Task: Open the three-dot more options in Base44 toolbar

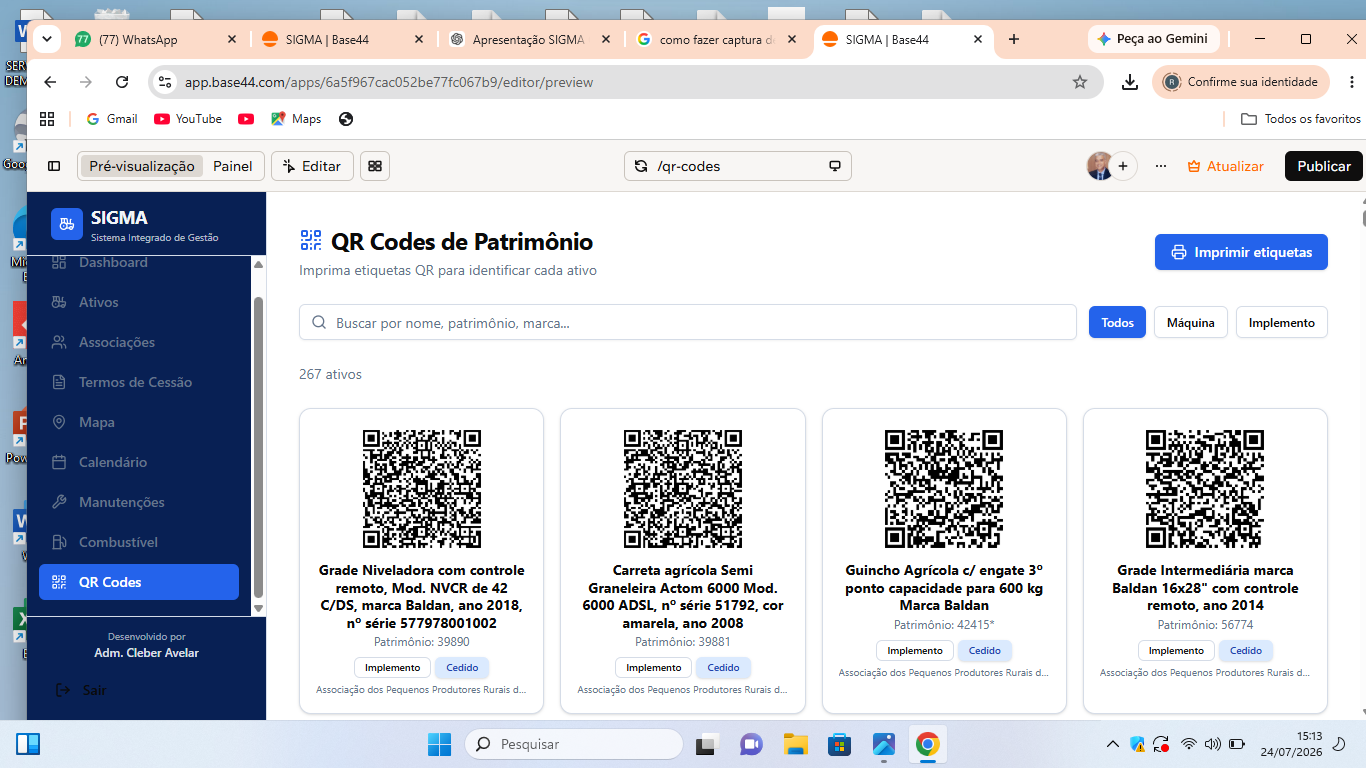Action: pos(1161,166)
